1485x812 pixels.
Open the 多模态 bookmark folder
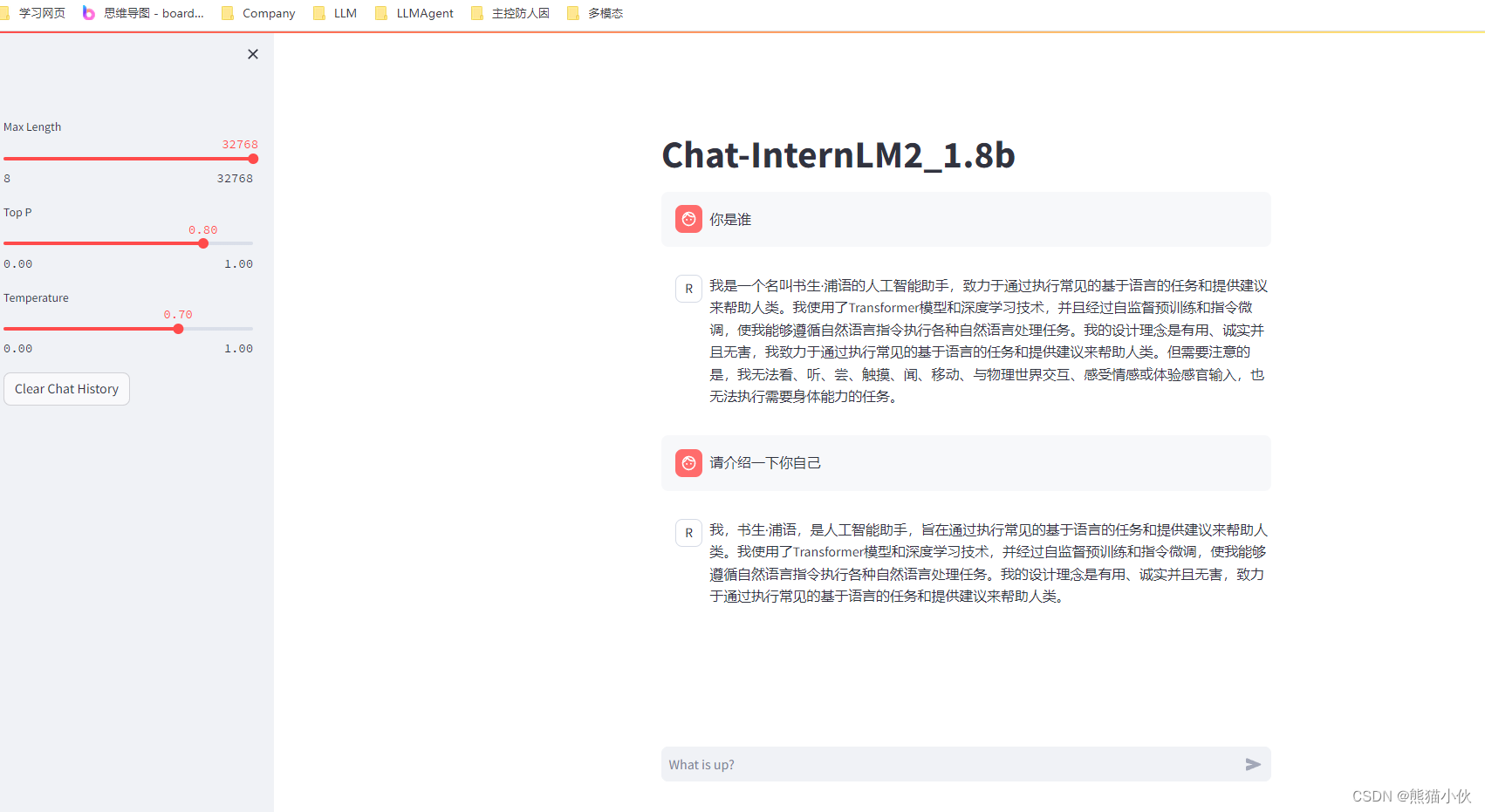(x=595, y=13)
